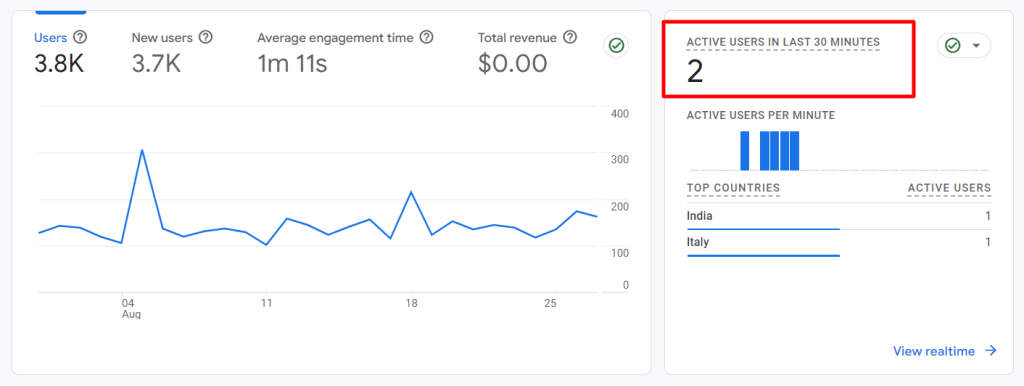1024x386 pixels.
Task: Open help icon beside Total revenue
Action: tap(570, 37)
